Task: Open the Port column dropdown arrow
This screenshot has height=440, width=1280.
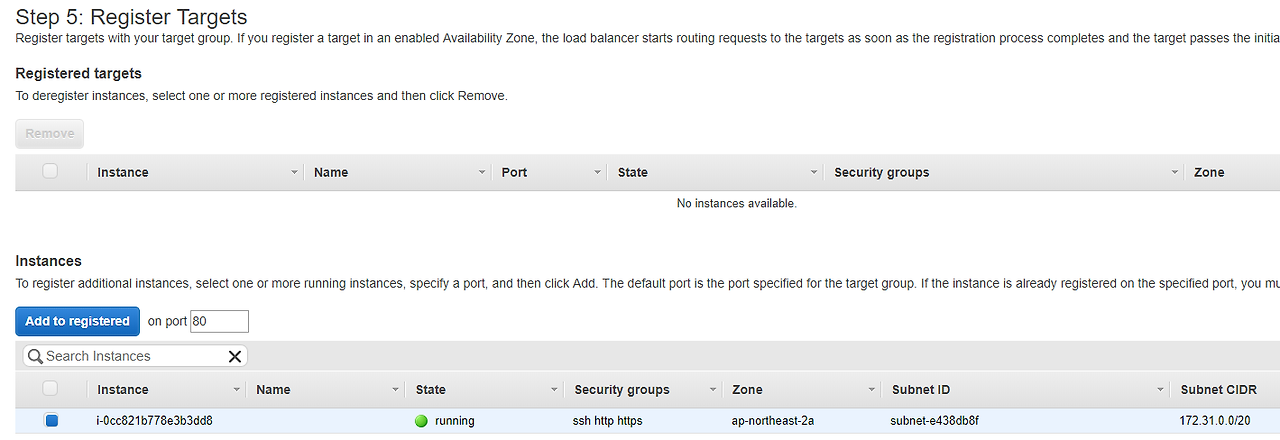Action: tap(598, 173)
